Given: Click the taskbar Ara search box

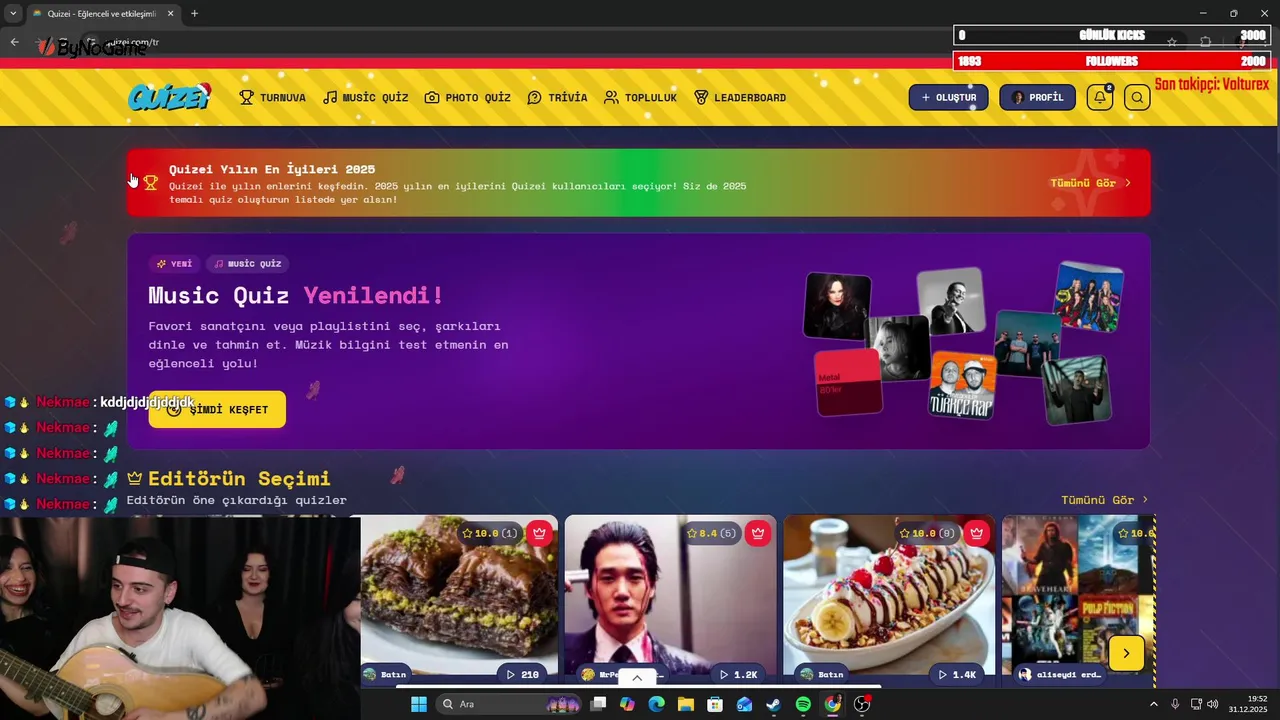Looking at the screenshot, I should 510,704.
